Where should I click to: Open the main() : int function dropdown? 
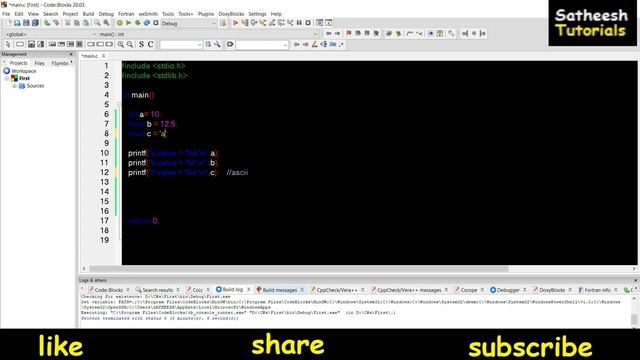click(208, 34)
